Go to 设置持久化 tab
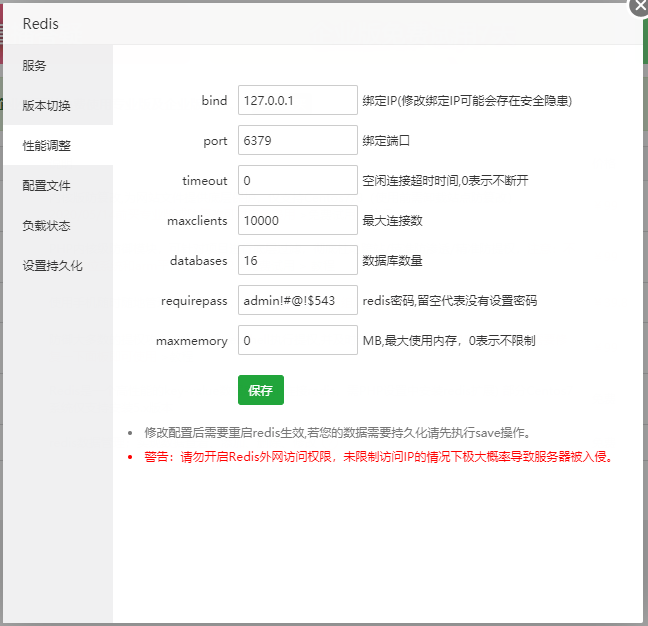Image resolution: width=648 pixels, height=626 pixels. 58,265
